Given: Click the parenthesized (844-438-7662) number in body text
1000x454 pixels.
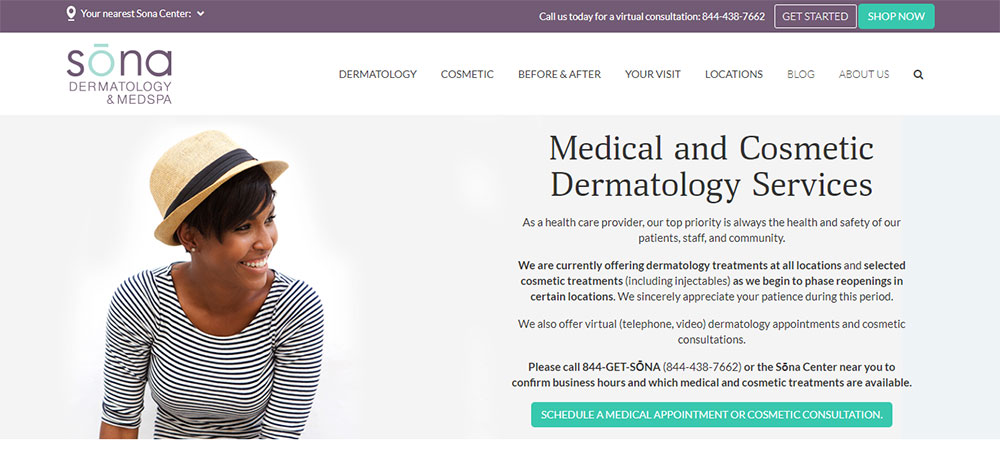Looking at the screenshot, I should pyautogui.click(x=702, y=367).
